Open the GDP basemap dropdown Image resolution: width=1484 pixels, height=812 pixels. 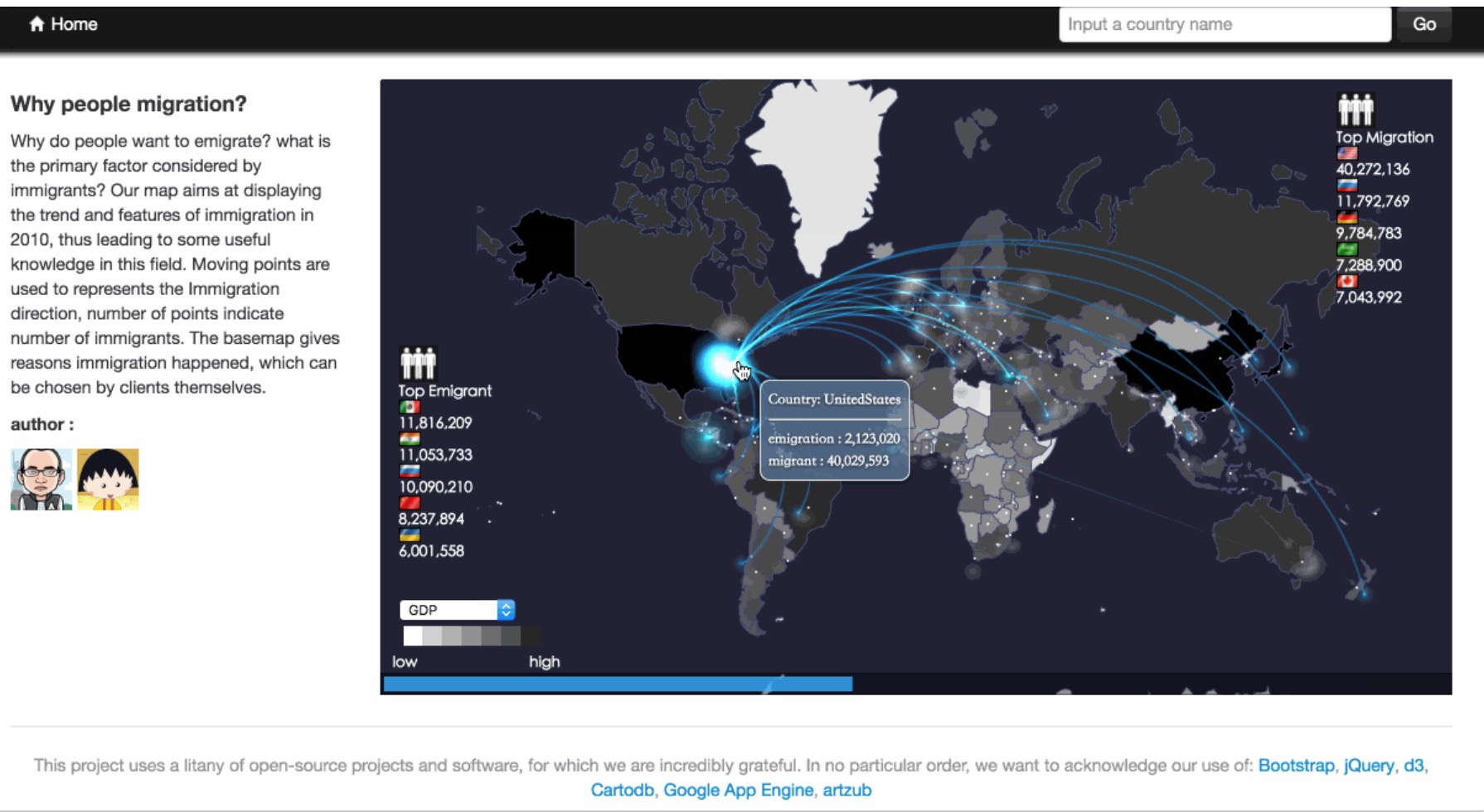pyautogui.click(x=457, y=610)
